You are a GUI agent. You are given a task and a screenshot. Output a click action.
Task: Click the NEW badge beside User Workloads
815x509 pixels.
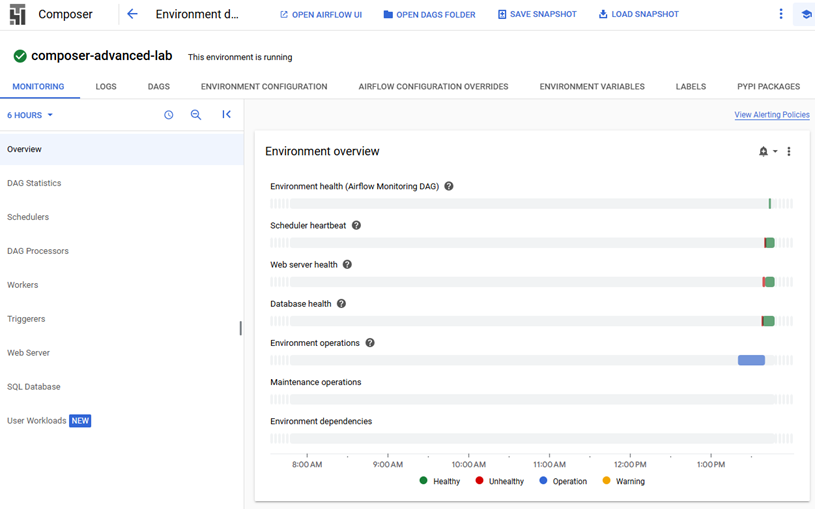point(80,421)
